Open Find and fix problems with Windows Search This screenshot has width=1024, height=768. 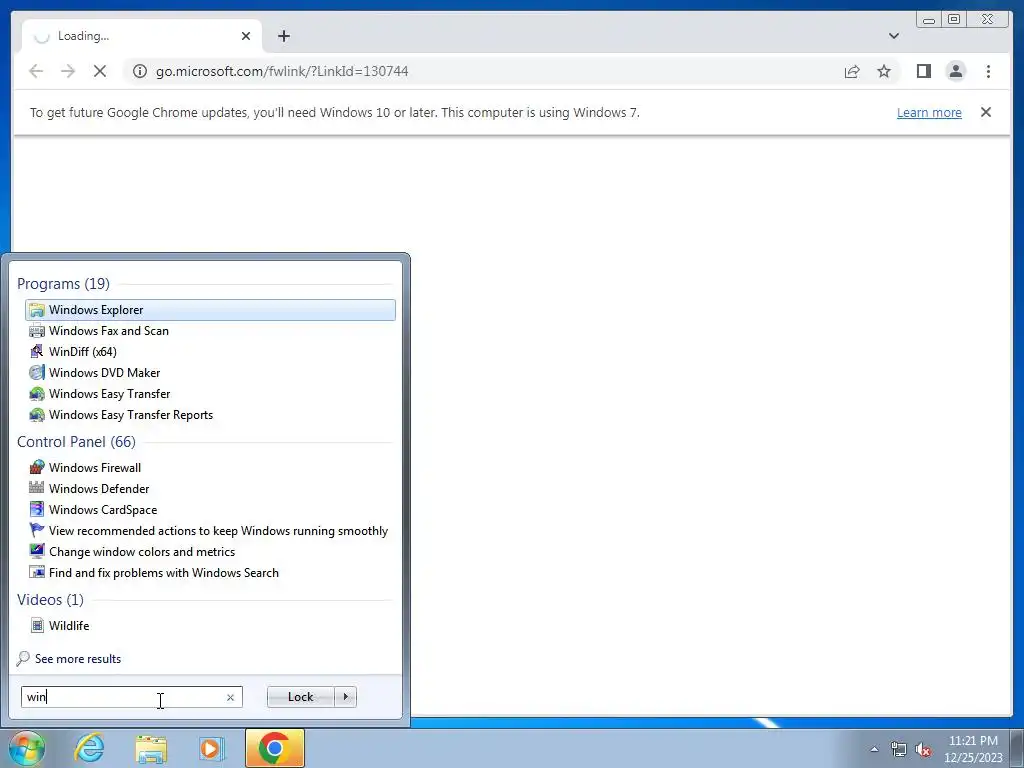point(163,573)
